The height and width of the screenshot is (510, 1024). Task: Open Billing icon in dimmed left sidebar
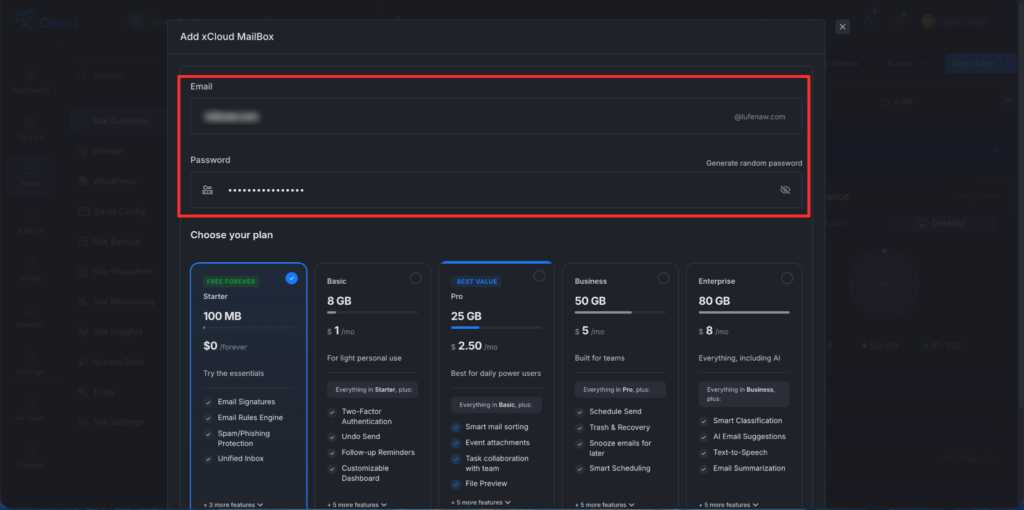(30, 263)
